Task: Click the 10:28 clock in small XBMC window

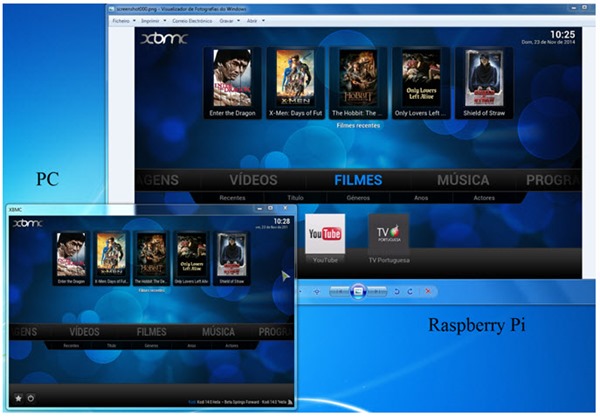Action: pyautogui.click(x=282, y=221)
